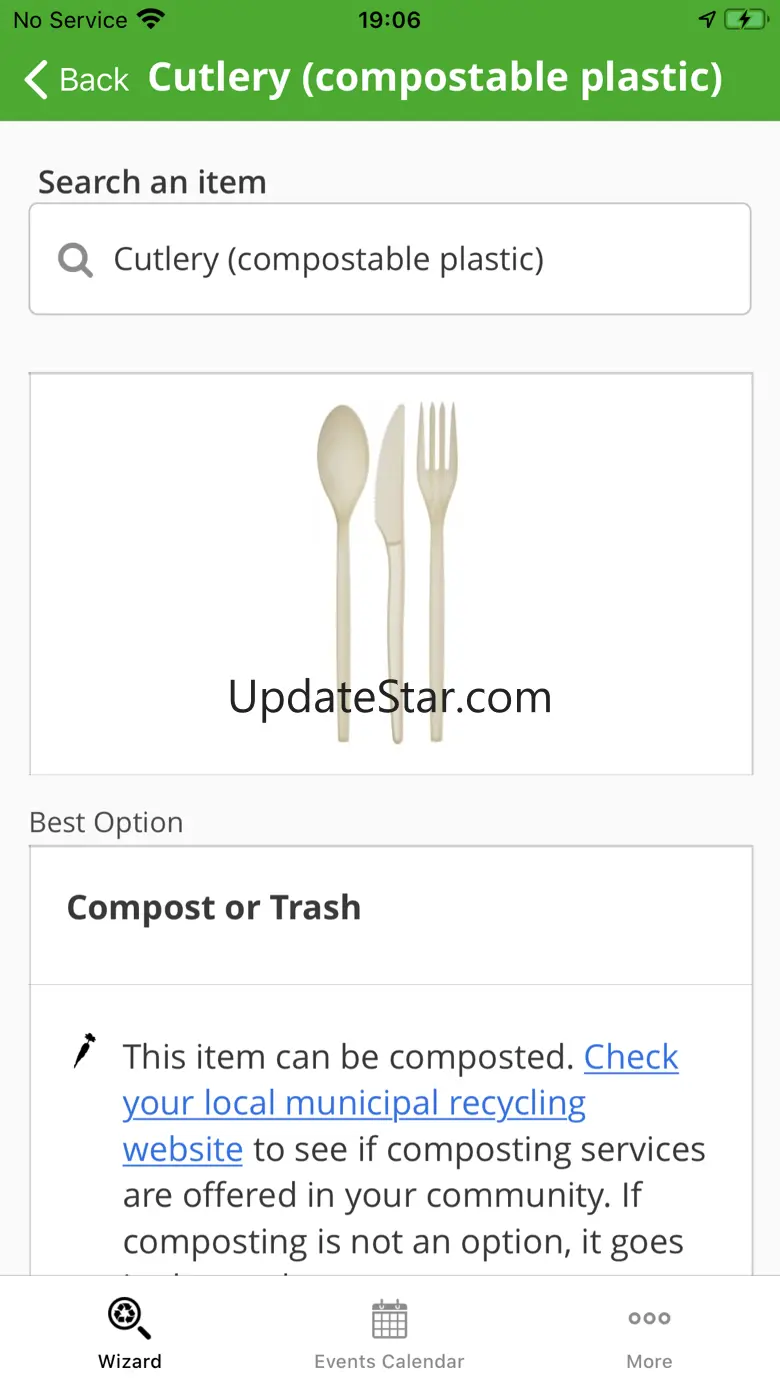Tap the More three-dots icon
The height and width of the screenshot is (1387, 780).
(x=649, y=1319)
